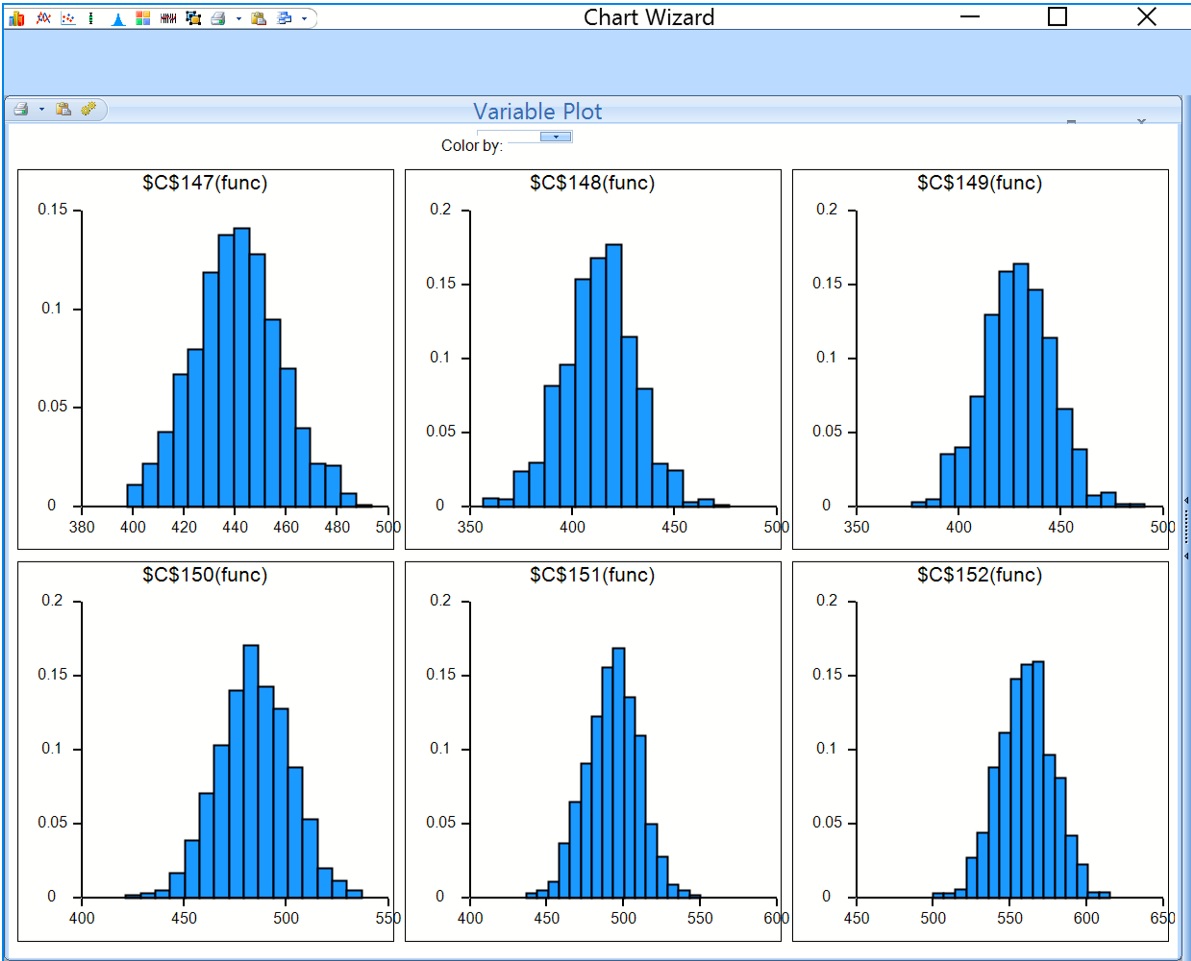Screen dimensions: 1191x961
Task: Select the blue histogram distribution icon
Action: 118,18
